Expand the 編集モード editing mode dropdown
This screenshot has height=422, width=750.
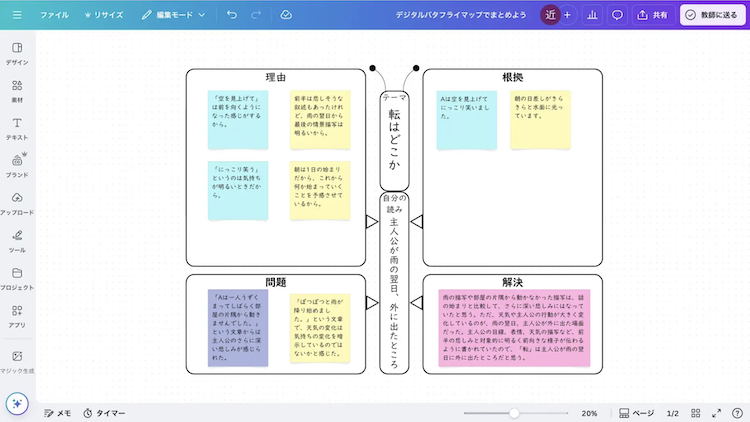(173, 15)
